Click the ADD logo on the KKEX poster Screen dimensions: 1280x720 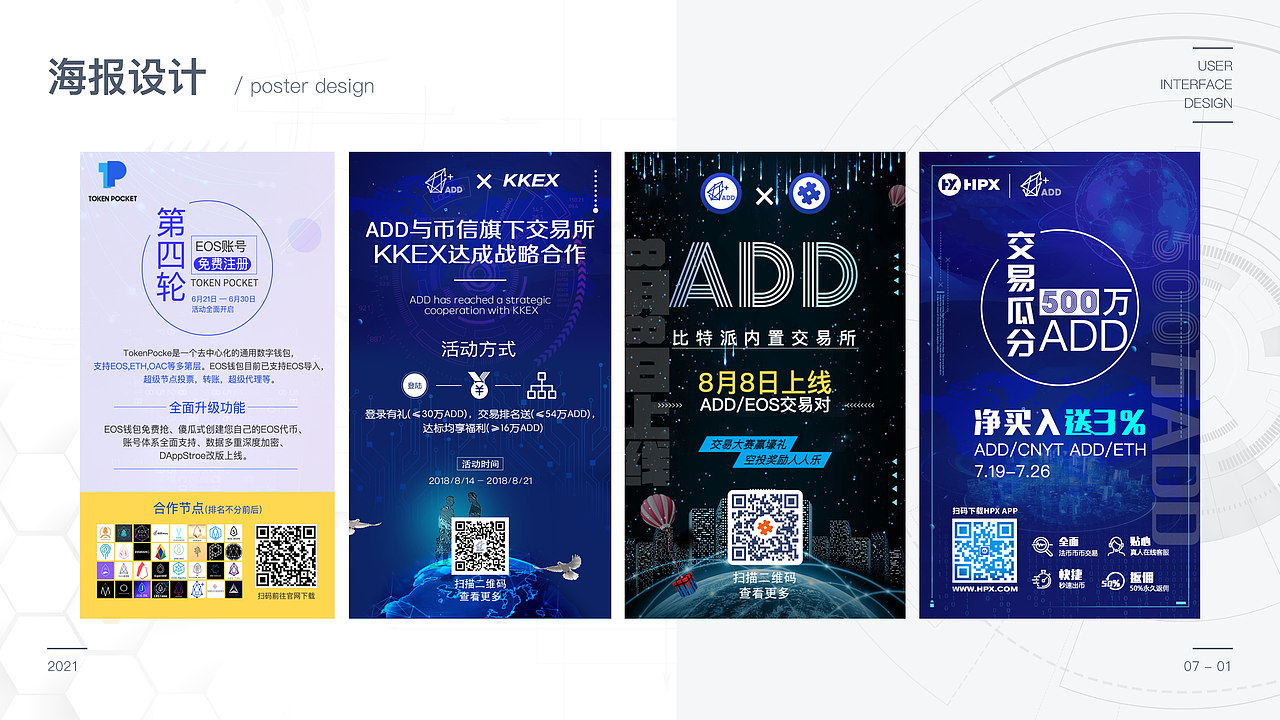pos(444,181)
